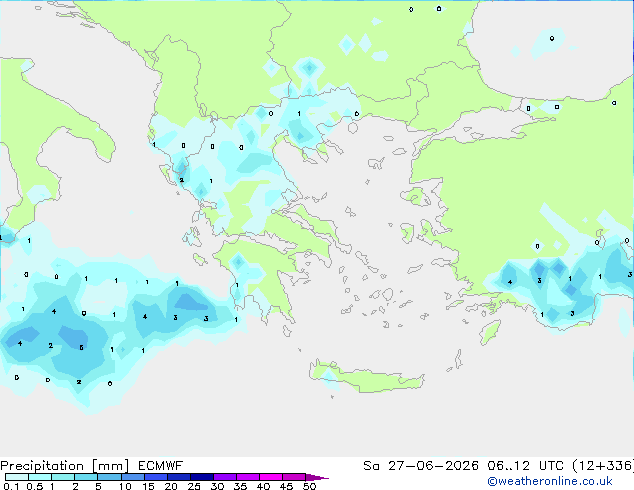
Task: Select the 40–45 mm magenta legend box
Action: click(x=271, y=477)
